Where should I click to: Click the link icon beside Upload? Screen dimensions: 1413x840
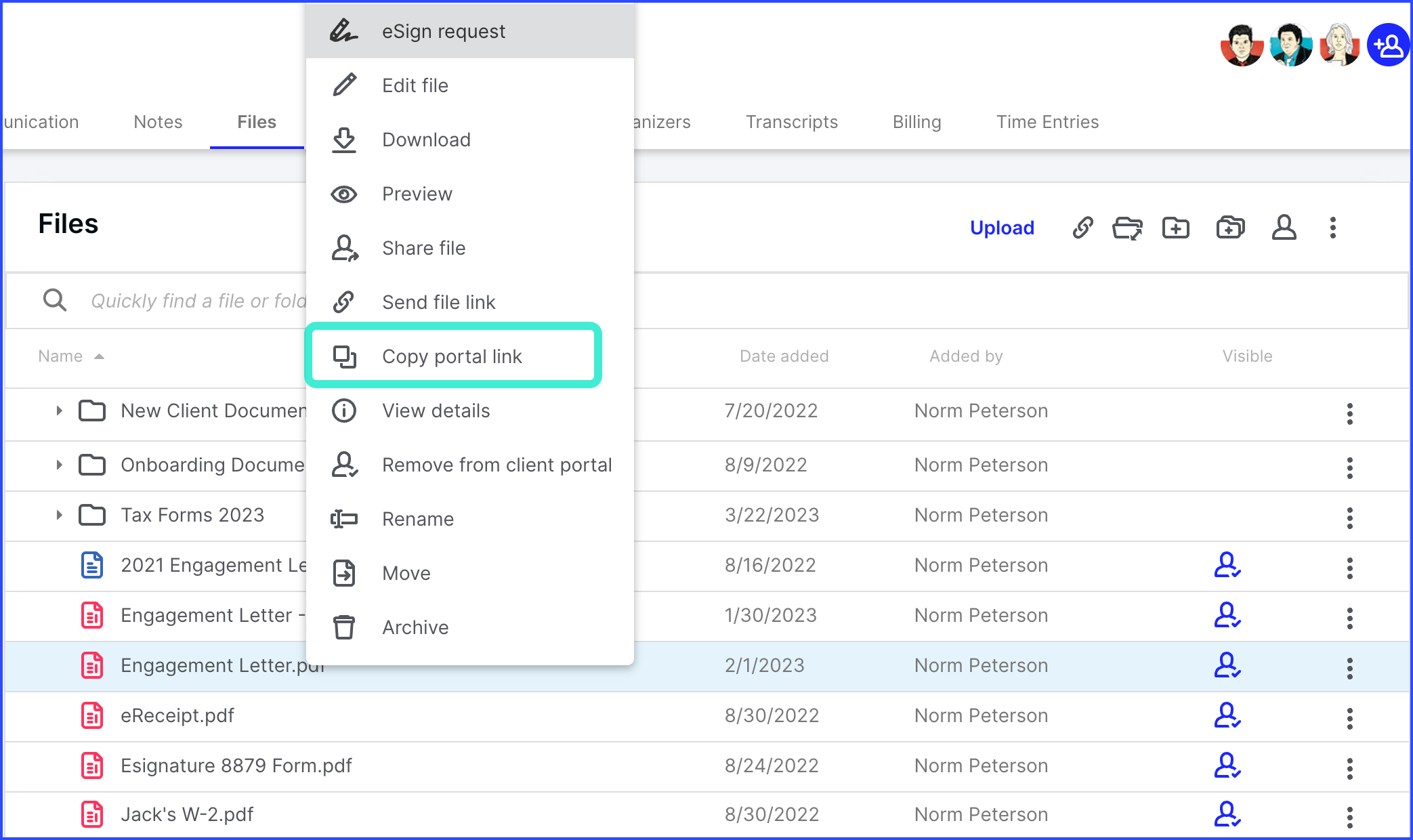pyautogui.click(x=1082, y=228)
